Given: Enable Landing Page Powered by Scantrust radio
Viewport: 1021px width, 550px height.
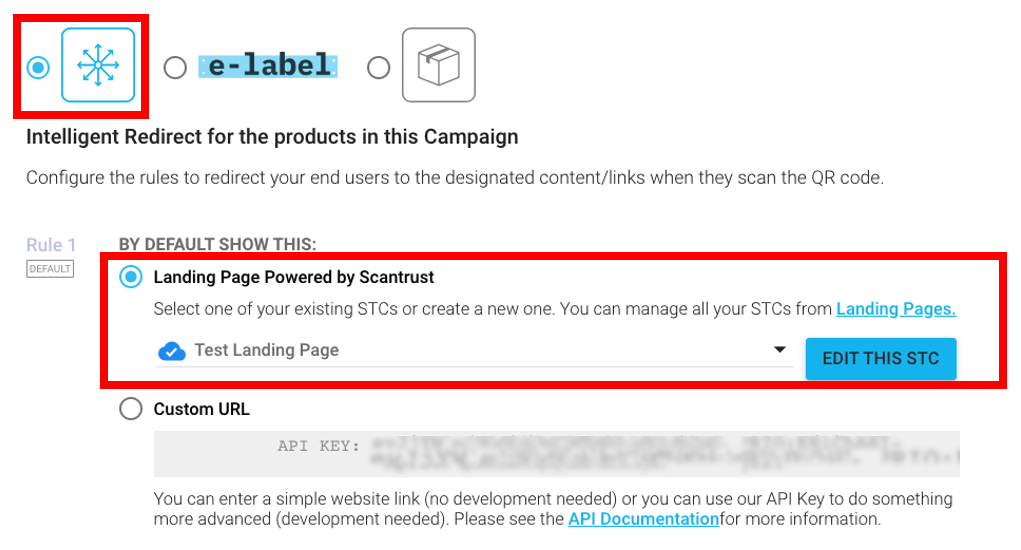Looking at the screenshot, I should [x=131, y=277].
